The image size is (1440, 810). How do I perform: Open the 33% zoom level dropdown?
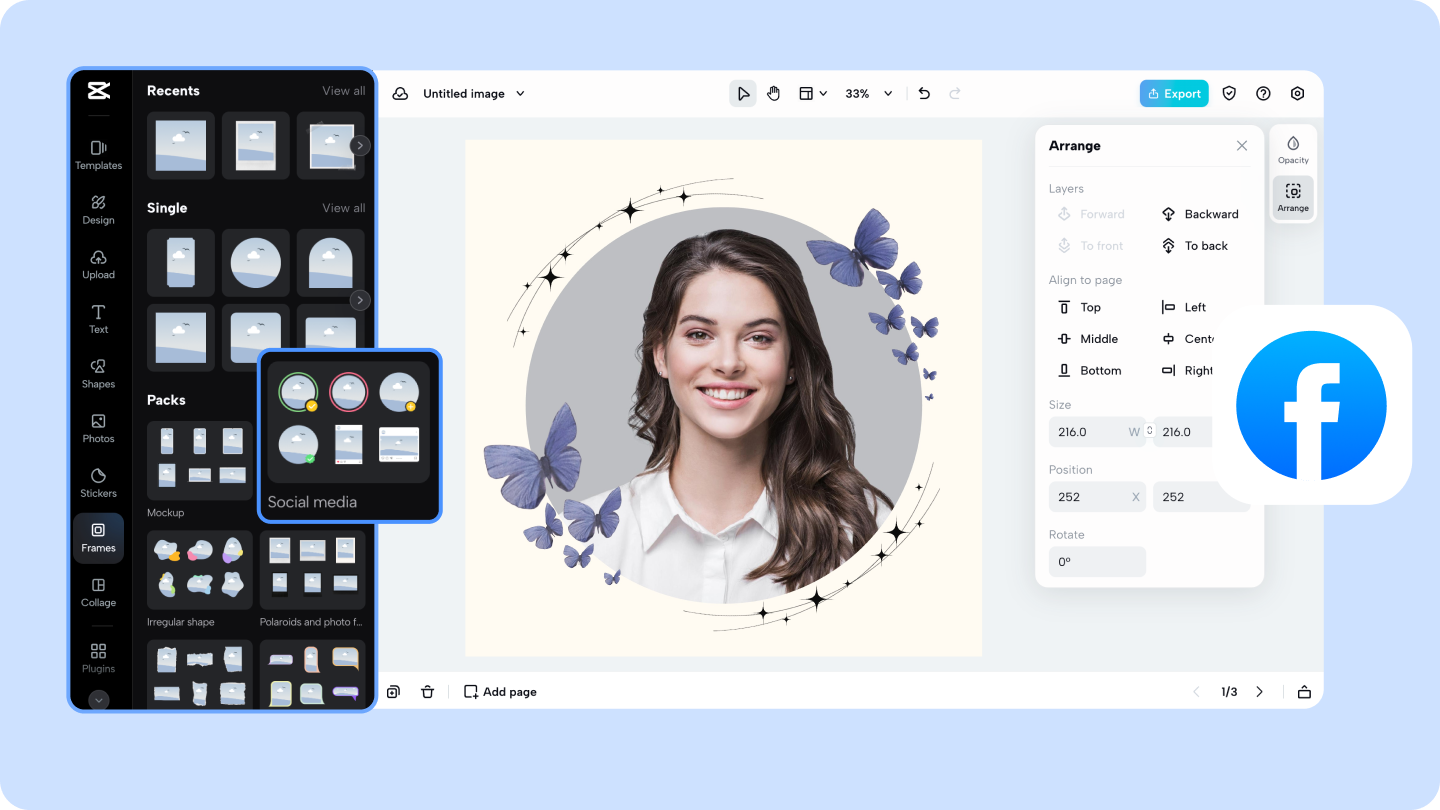coord(867,93)
